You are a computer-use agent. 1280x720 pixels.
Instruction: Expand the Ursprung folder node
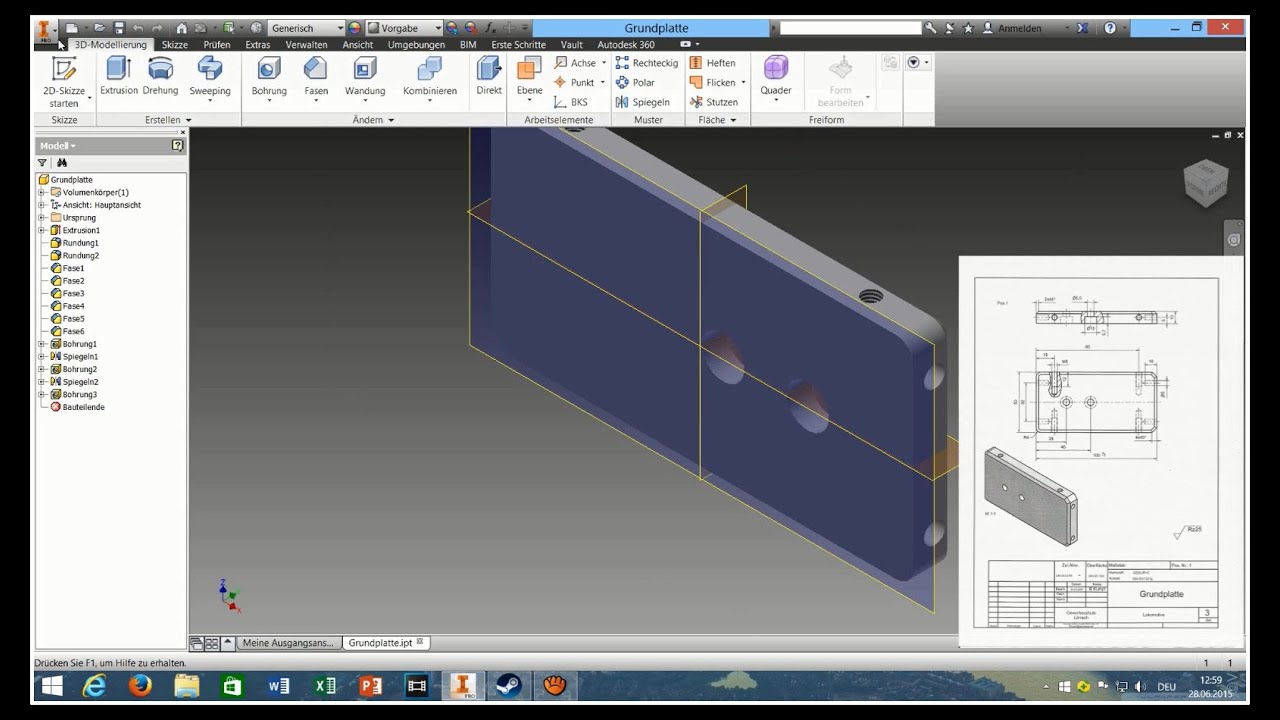41,218
